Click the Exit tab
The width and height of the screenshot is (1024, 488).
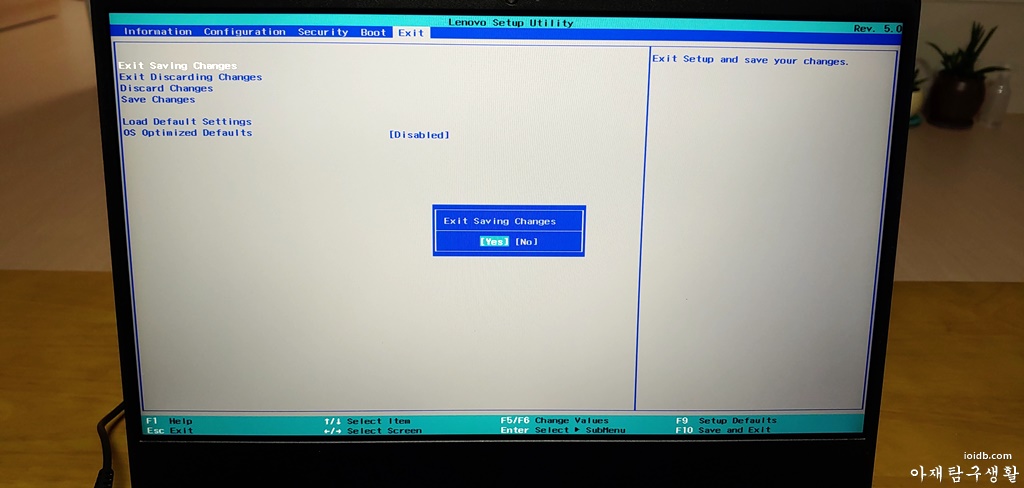point(411,33)
